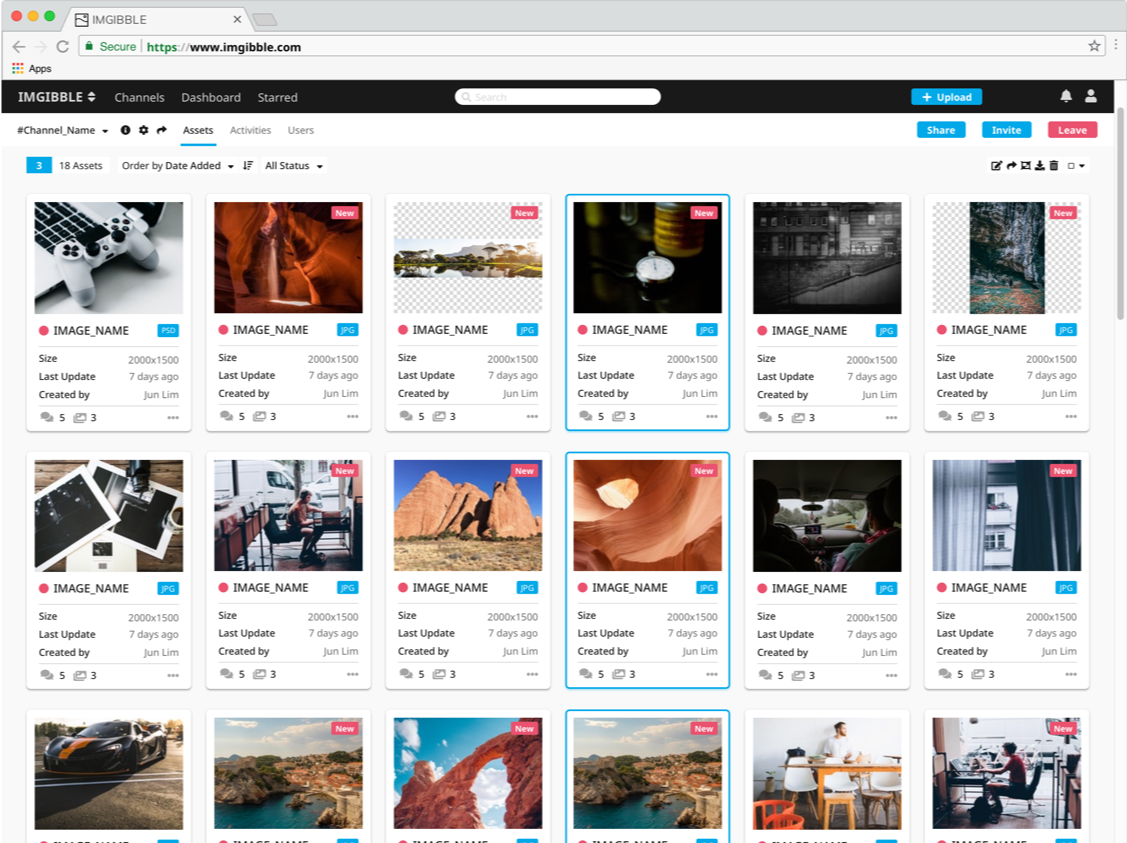Delete selected assets with trash icon
Image resolution: width=1127 pixels, height=843 pixels.
pos(1054,166)
